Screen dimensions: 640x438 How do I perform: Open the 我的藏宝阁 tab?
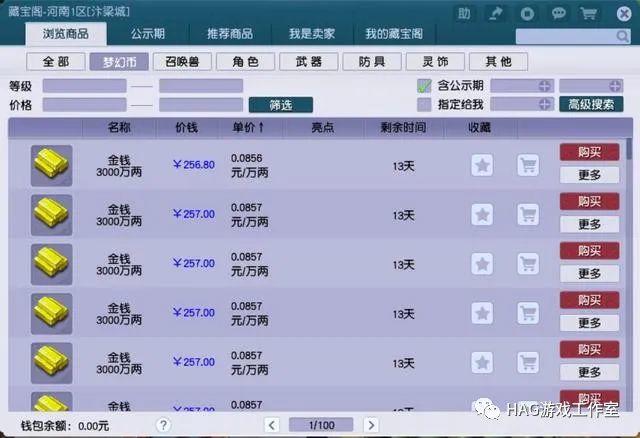click(394, 34)
